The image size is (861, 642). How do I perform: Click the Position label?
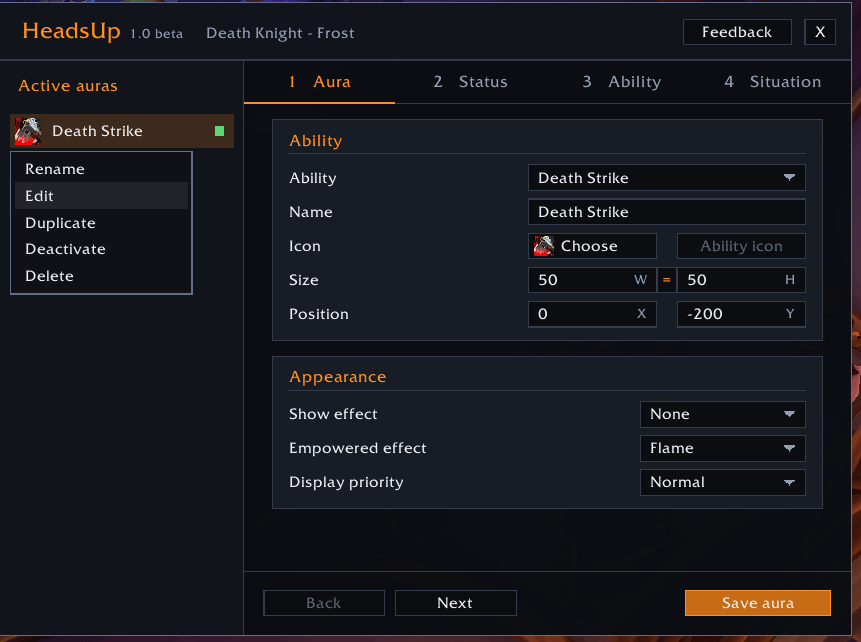[318, 314]
